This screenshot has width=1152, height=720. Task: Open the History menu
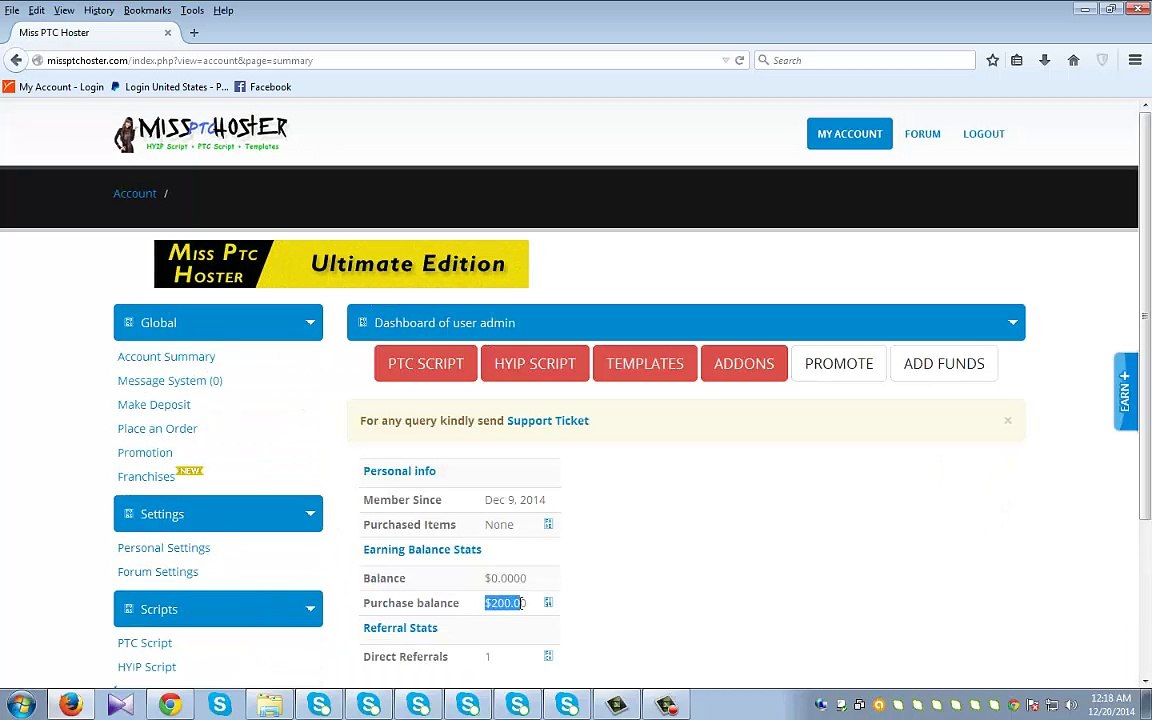point(98,10)
